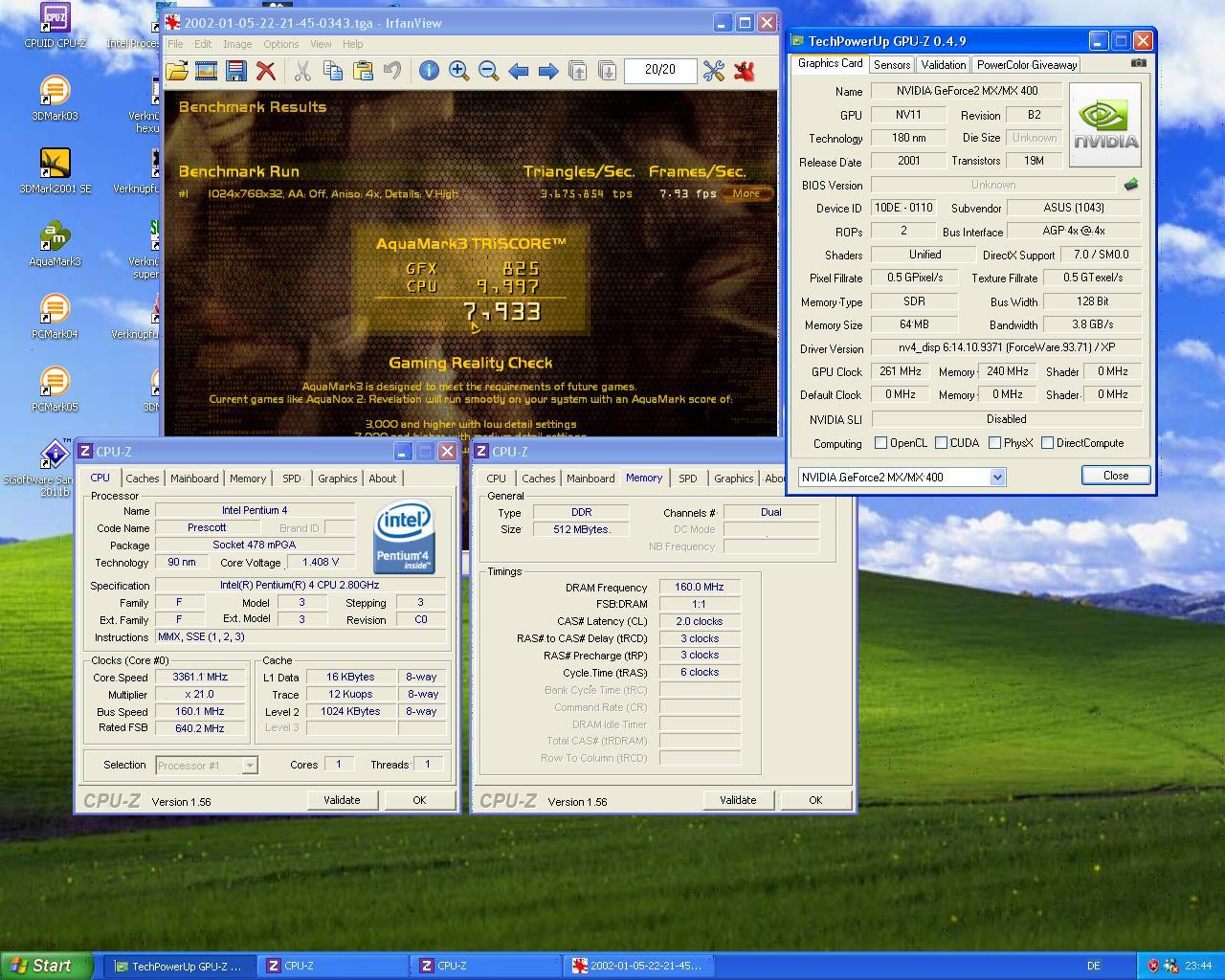Open the PowerColor Giveaway tab
The image size is (1225, 980).
pyautogui.click(x=1026, y=65)
